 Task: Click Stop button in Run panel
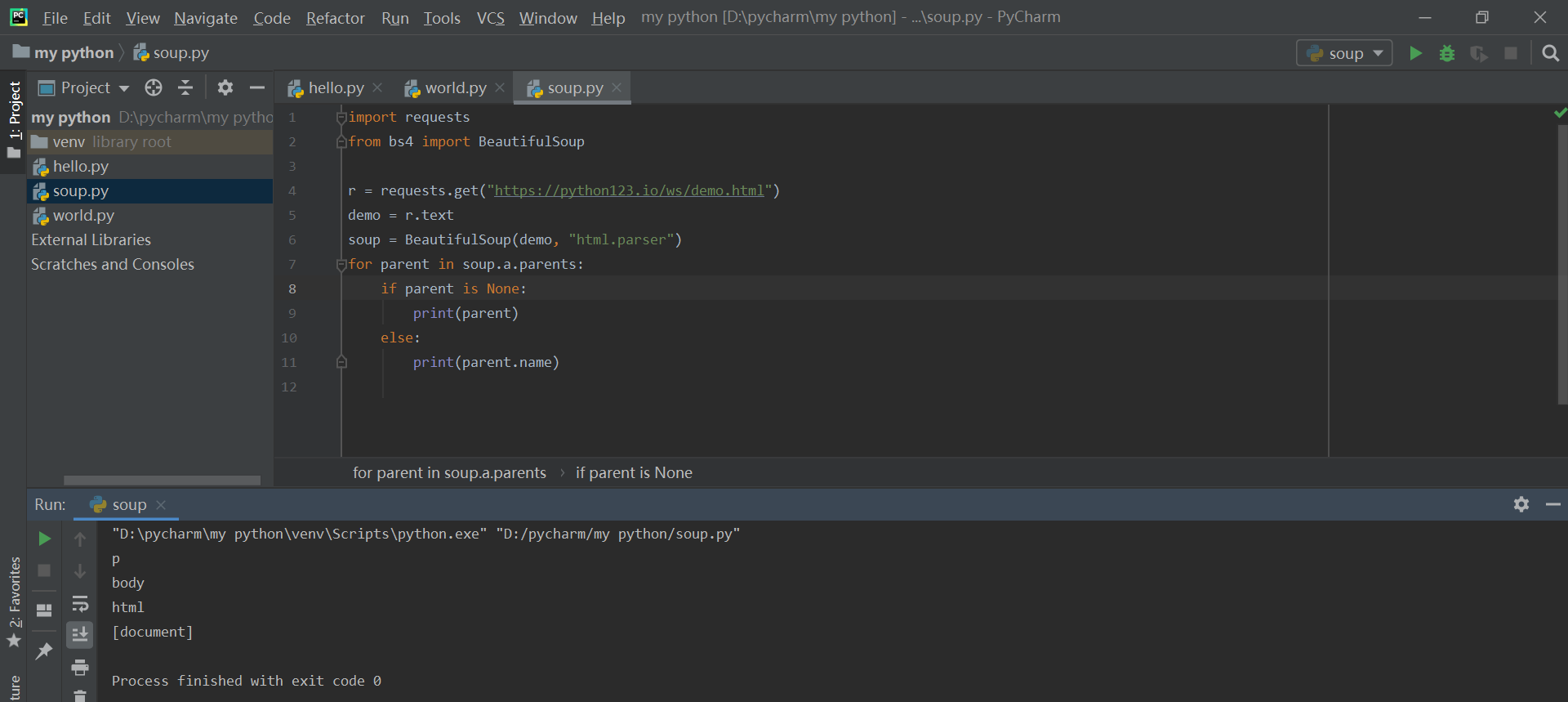45,570
